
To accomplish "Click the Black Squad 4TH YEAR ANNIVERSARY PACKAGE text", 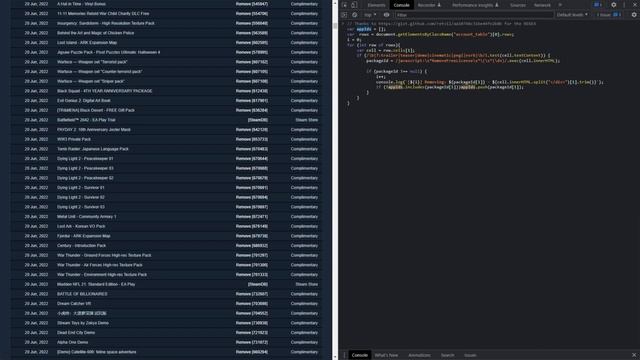I will click(104, 91).
